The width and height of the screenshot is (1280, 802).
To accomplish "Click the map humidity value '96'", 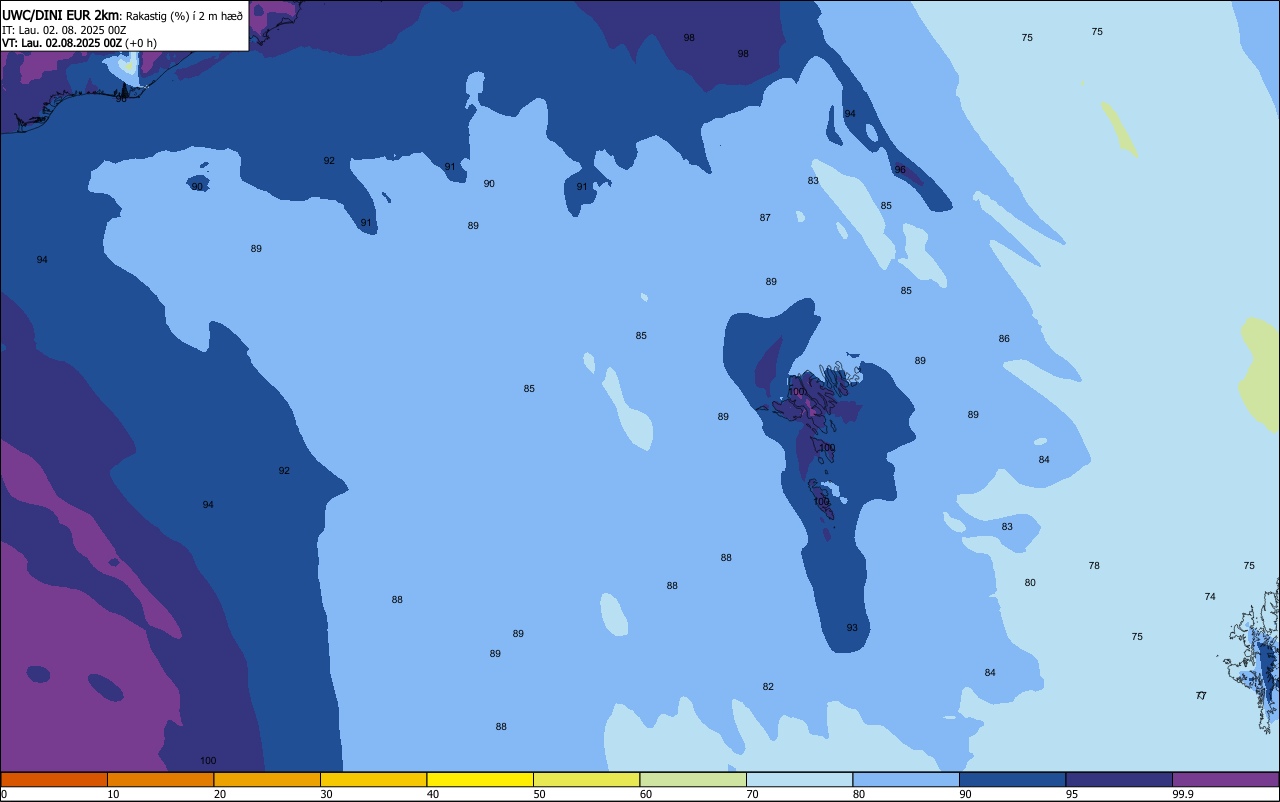I will pos(900,170).
